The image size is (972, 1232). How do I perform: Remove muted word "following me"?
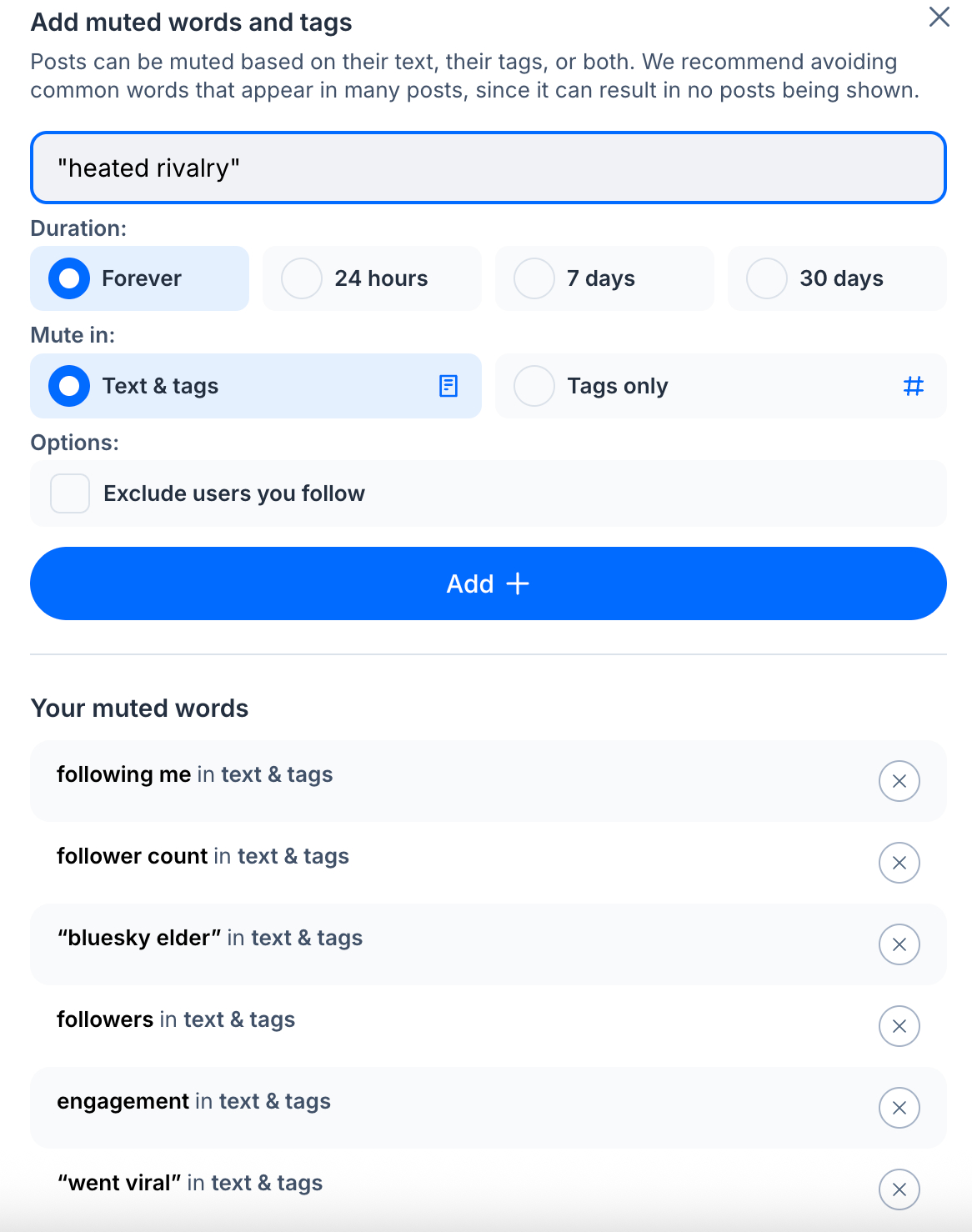(899, 781)
